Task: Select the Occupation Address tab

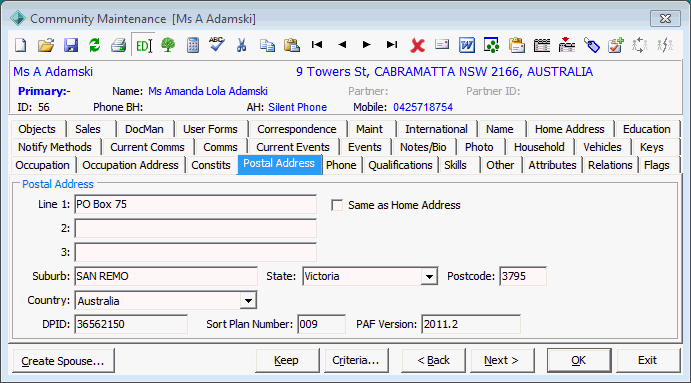Action: click(130, 165)
